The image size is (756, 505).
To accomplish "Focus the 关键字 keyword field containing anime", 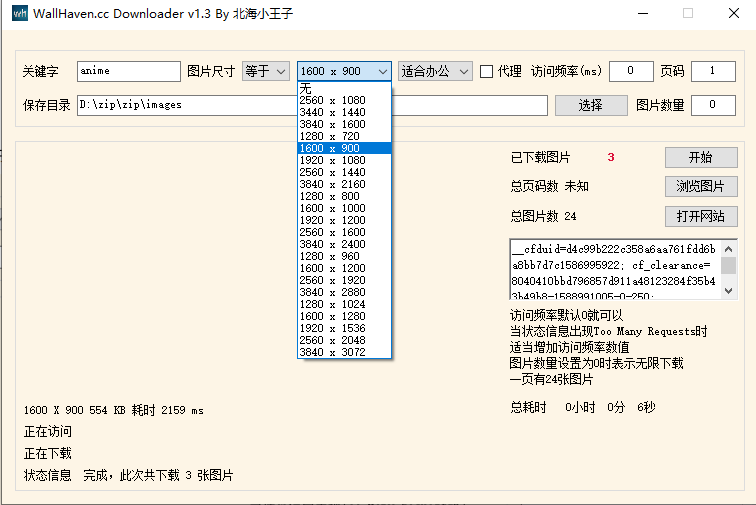I will coord(129,71).
